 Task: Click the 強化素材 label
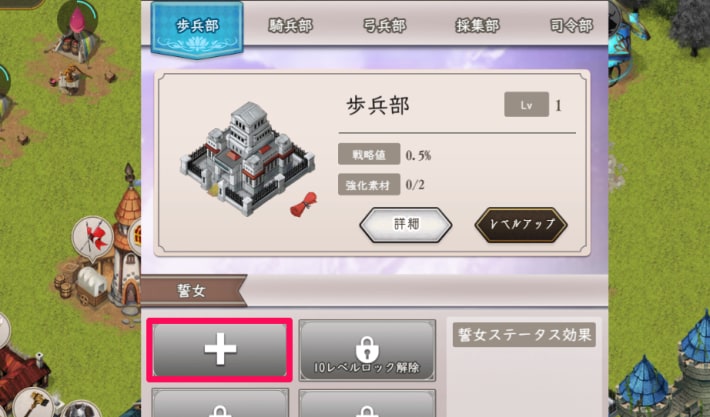[x=369, y=185]
